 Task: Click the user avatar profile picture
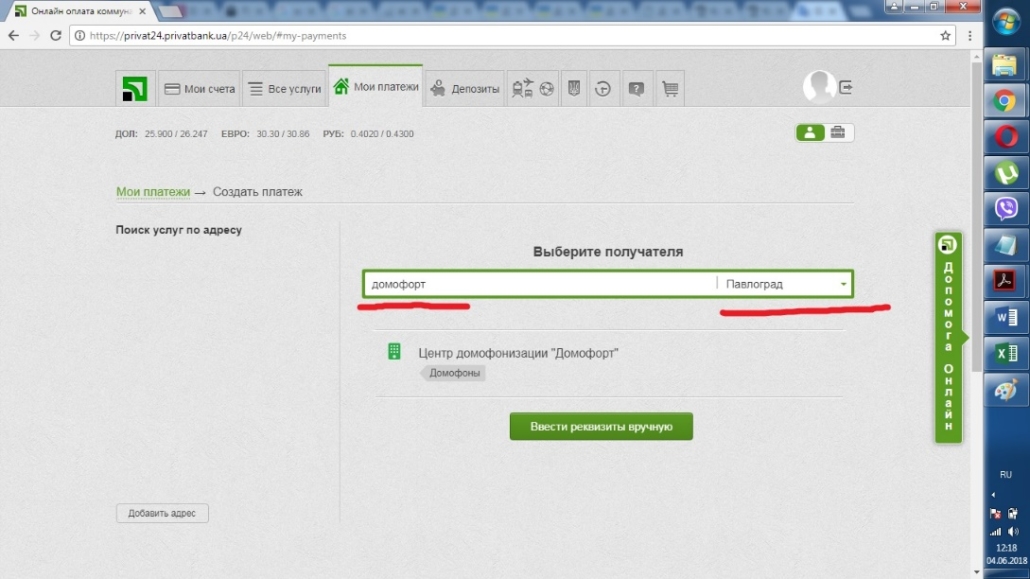(819, 87)
